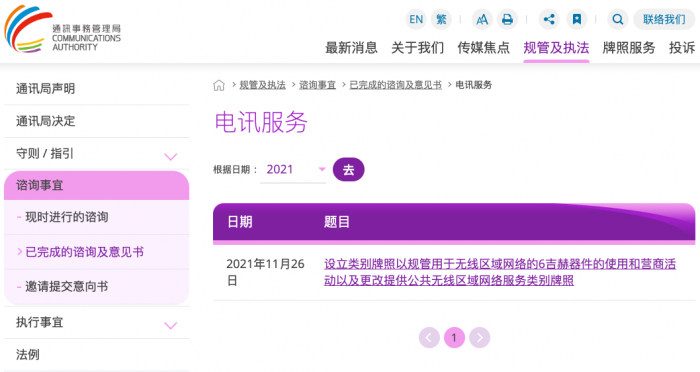Open the 牌照服务 menu
The width and height of the screenshot is (700, 372).
[629, 47]
